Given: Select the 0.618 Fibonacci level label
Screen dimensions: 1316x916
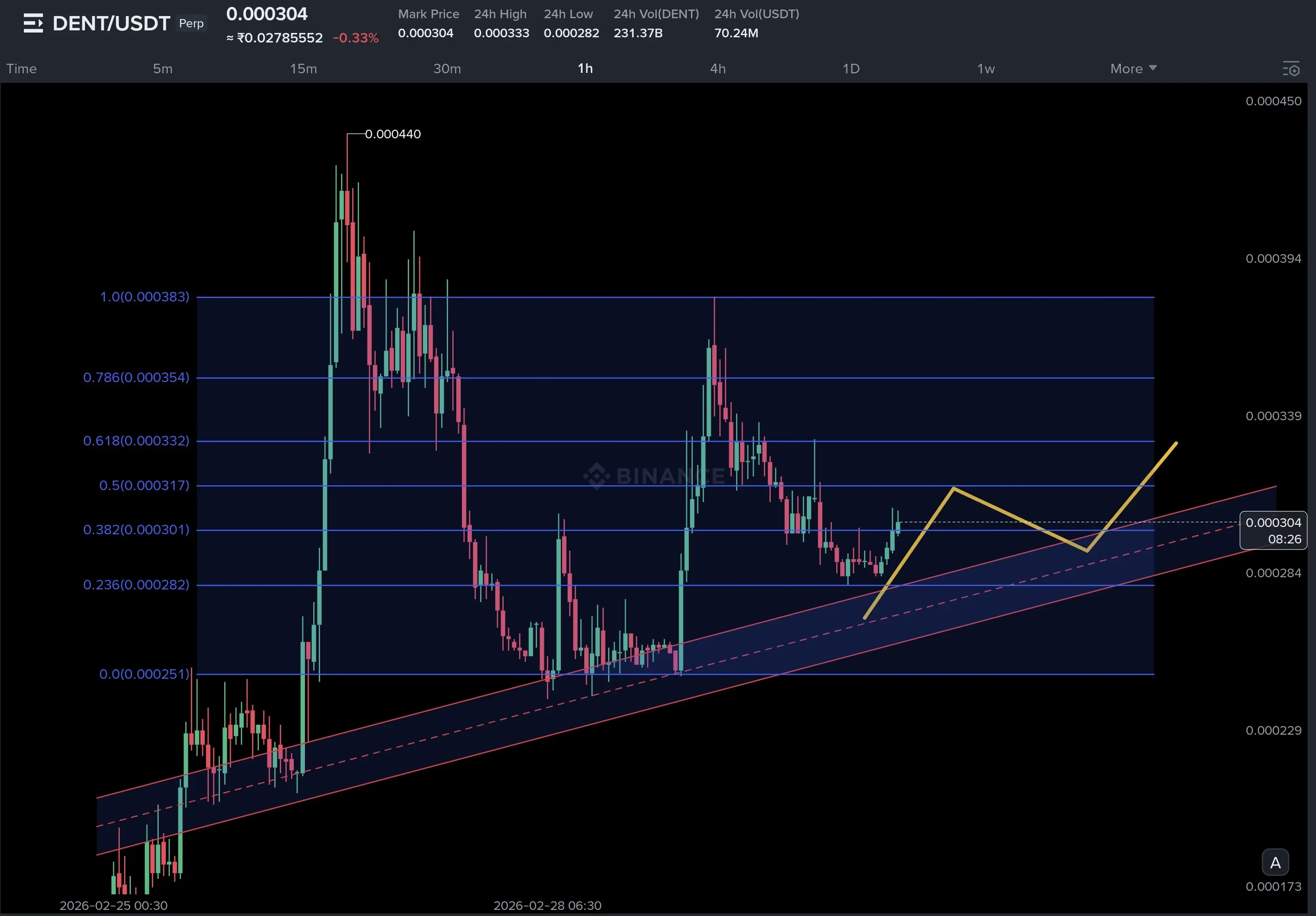Looking at the screenshot, I should point(136,441).
